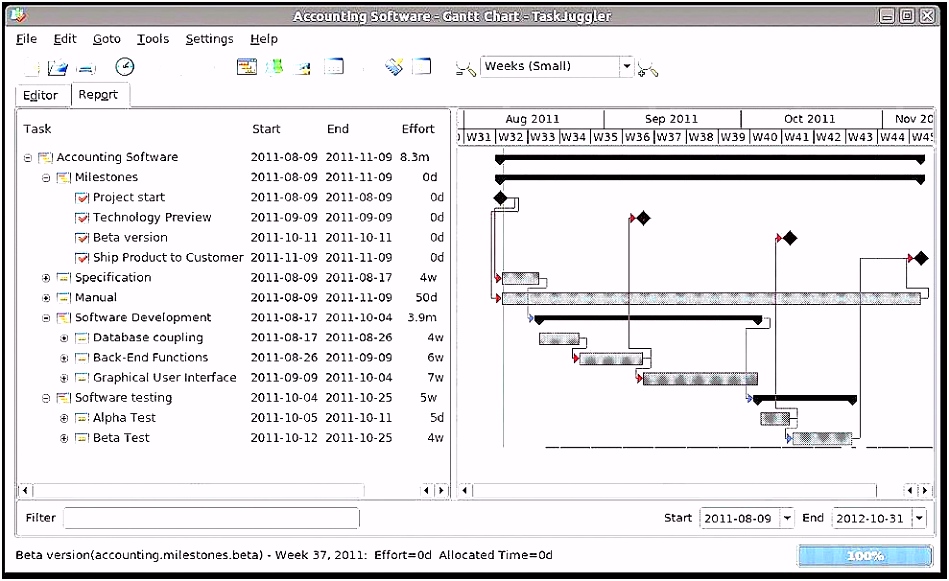Expand the Database coupling node
Screen dimensions: 949x581
click(64, 338)
